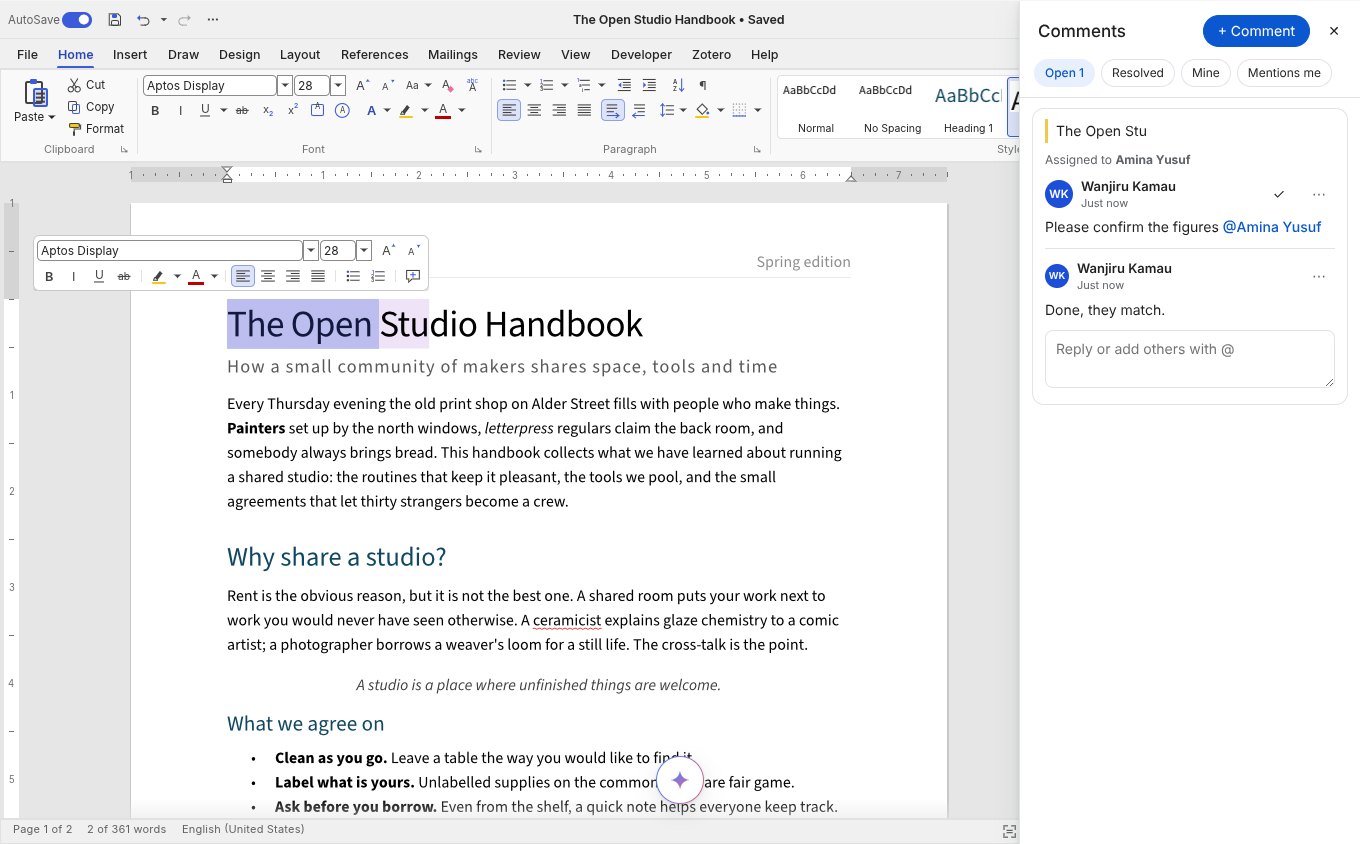Toggle the AutoSave switch
The image size is (1360, 844).
[77, 20]
